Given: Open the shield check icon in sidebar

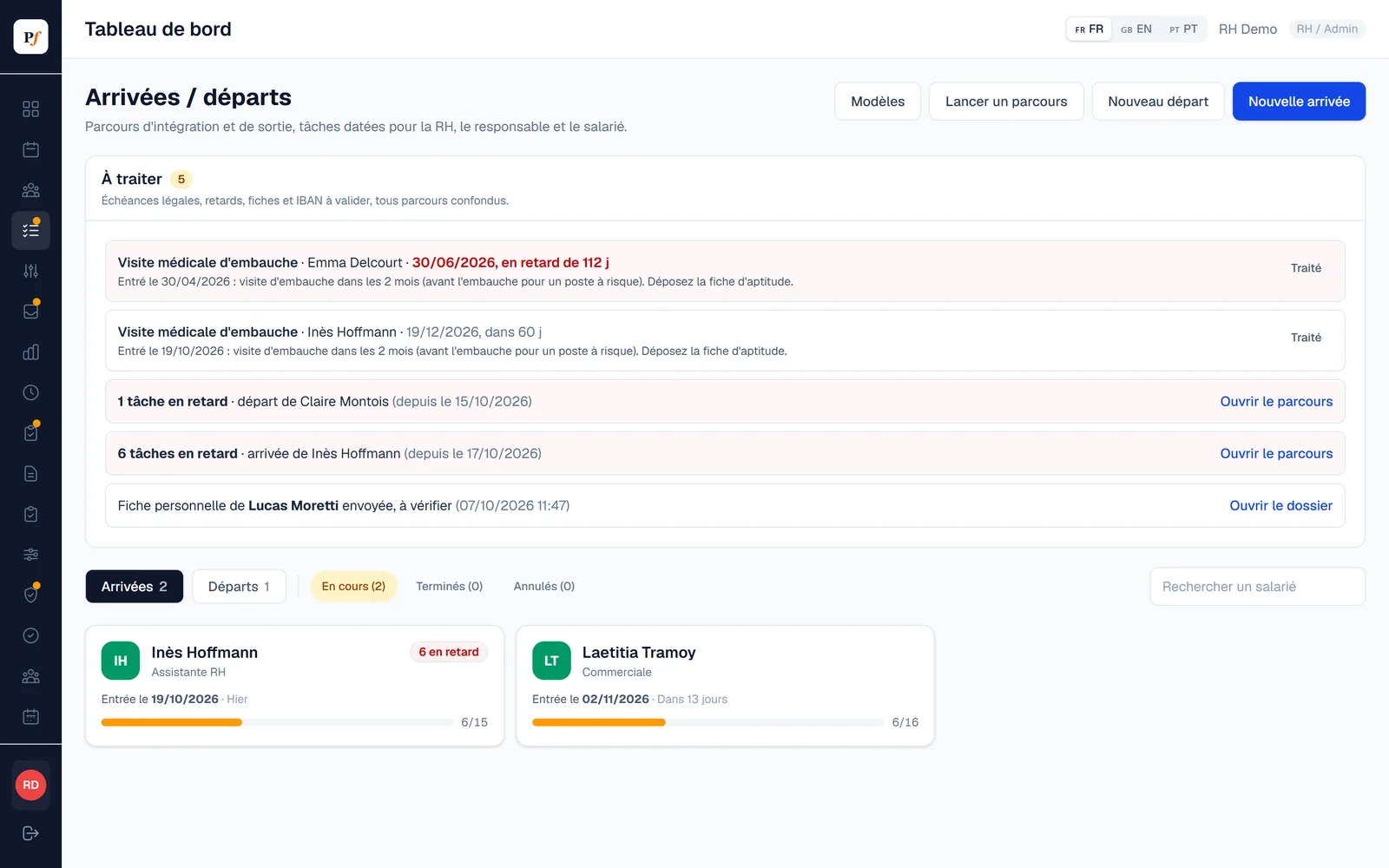Looking at the screenshot, I should click(x=30, y=595).
